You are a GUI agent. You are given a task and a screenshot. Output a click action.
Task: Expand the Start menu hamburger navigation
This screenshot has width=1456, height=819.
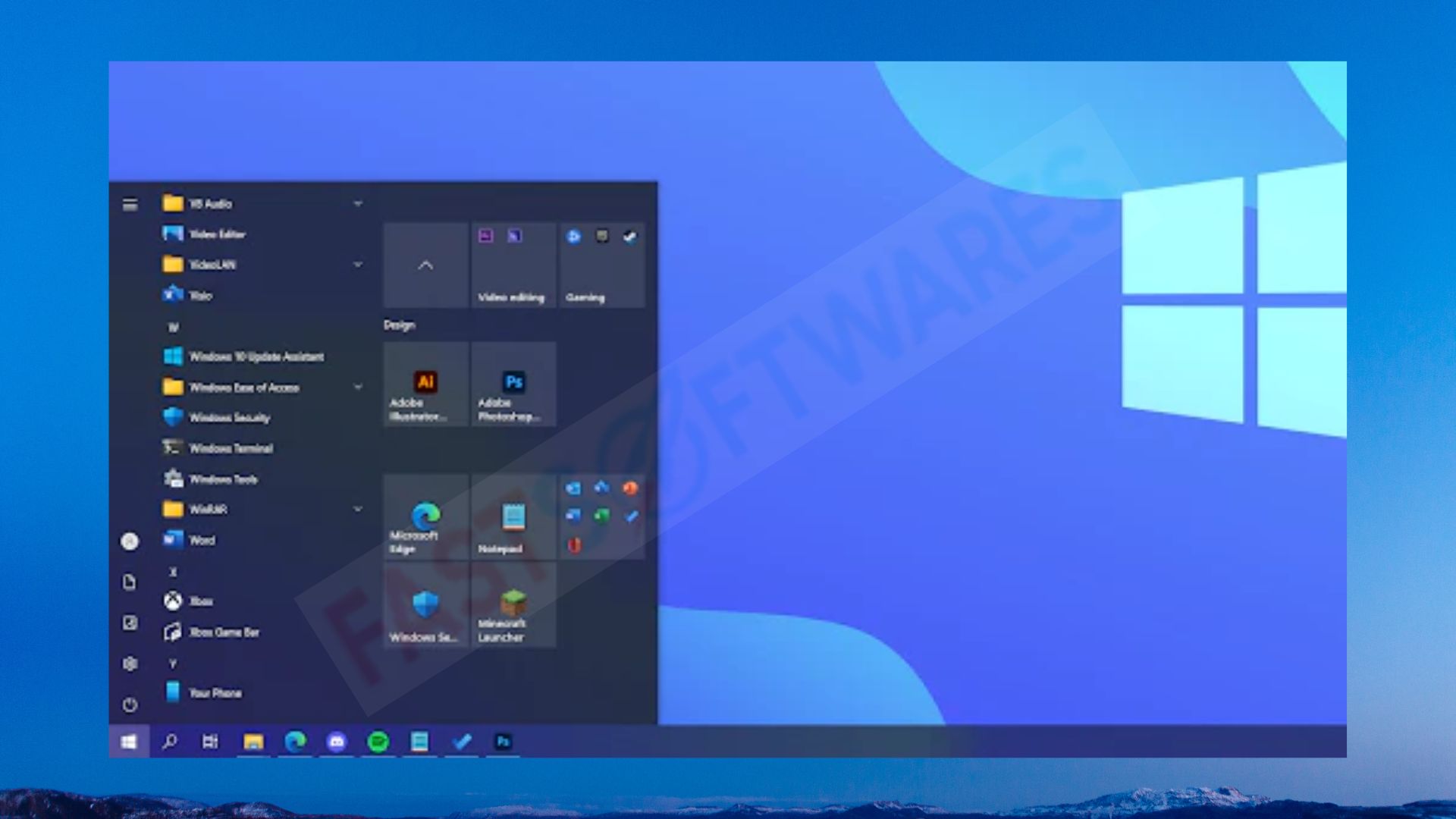click(x=130, y=204)
